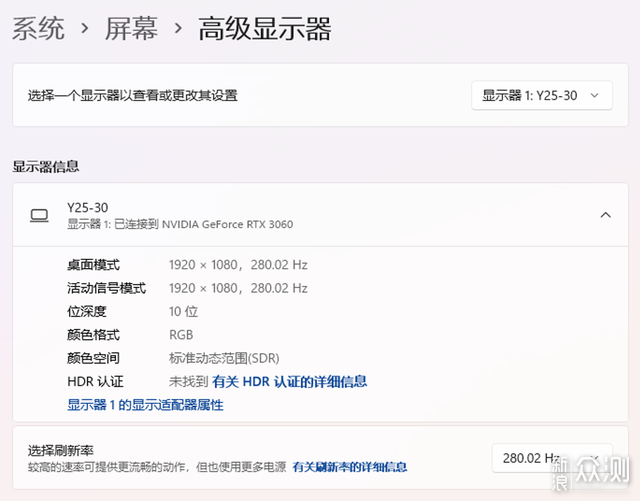Open 有关刷新率的详细信息 link

pos(350,467)
